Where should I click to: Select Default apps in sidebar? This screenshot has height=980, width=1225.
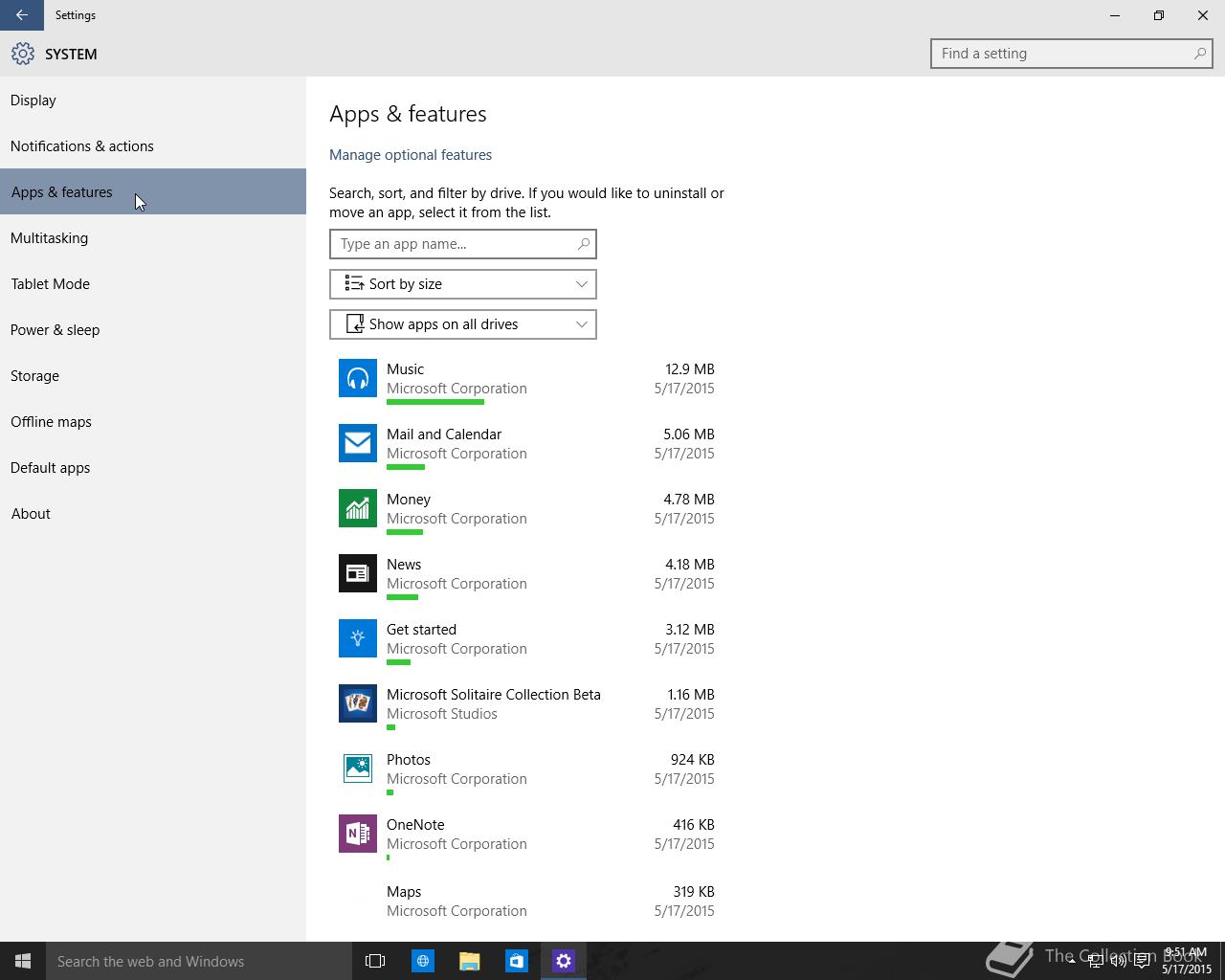pyautogui.click(x=153, y=467)
